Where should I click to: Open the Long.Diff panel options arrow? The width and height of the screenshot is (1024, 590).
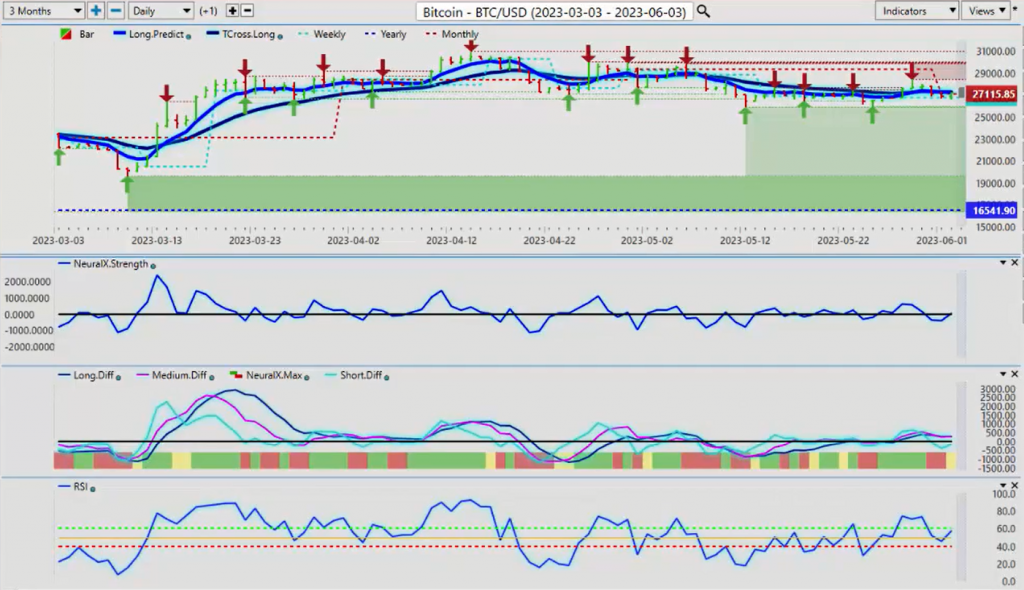click(x=1003, y=374)
